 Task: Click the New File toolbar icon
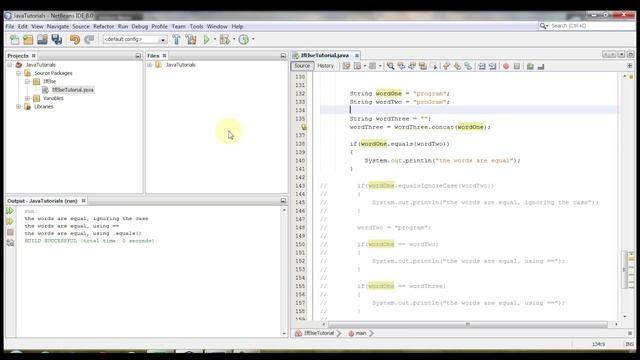tap(14, 40)
